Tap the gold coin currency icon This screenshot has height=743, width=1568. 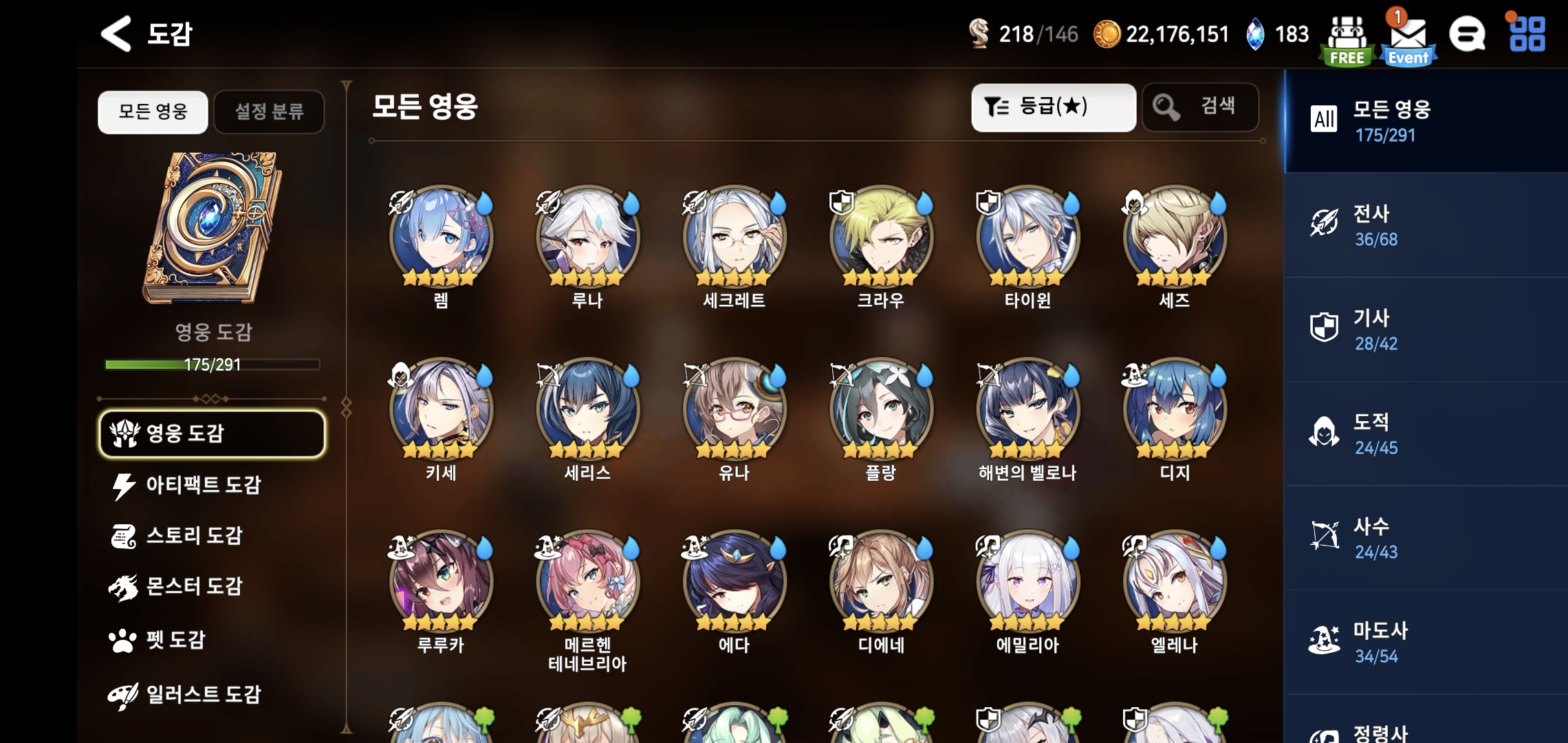[1107, 34]
